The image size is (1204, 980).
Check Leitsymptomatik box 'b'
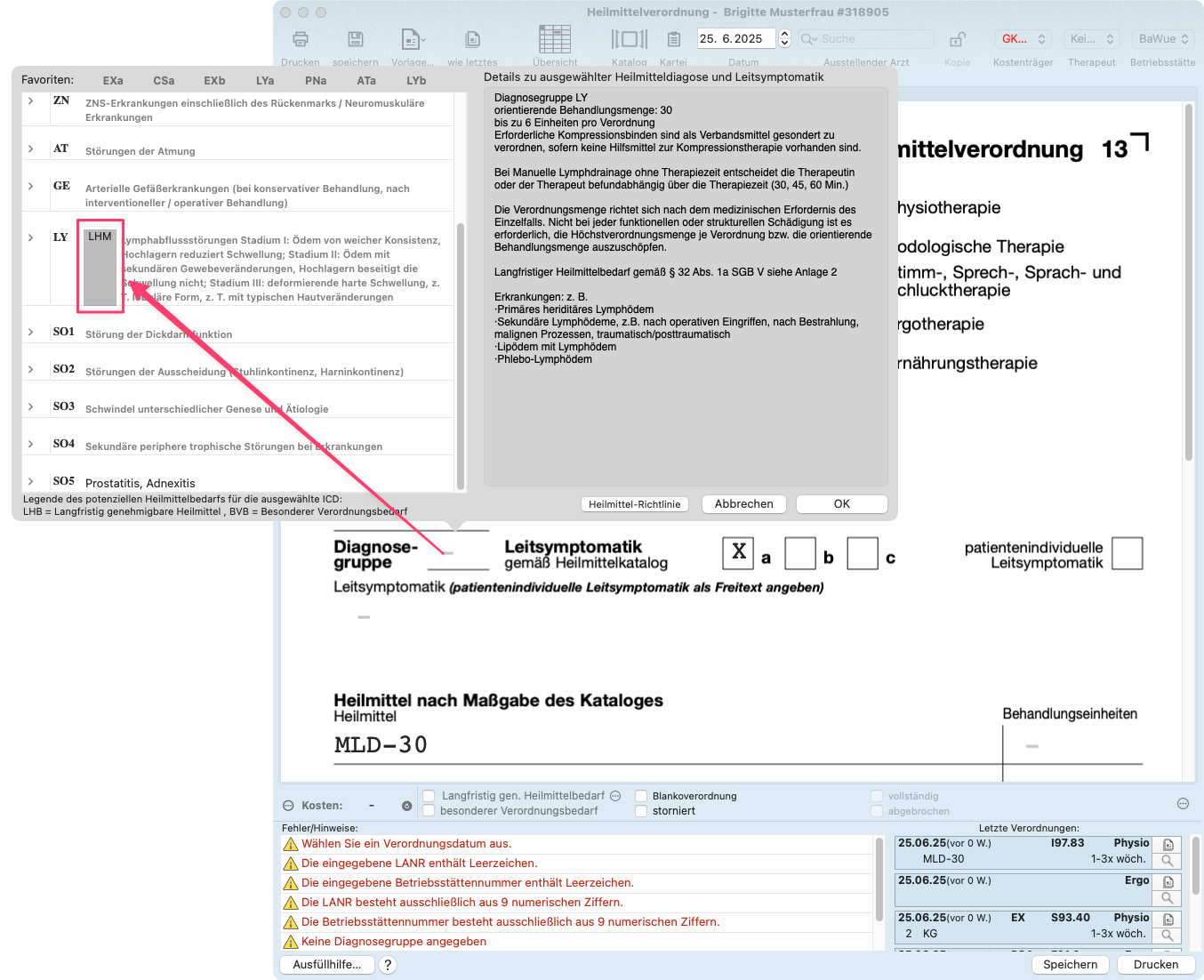tap(800, 553)
